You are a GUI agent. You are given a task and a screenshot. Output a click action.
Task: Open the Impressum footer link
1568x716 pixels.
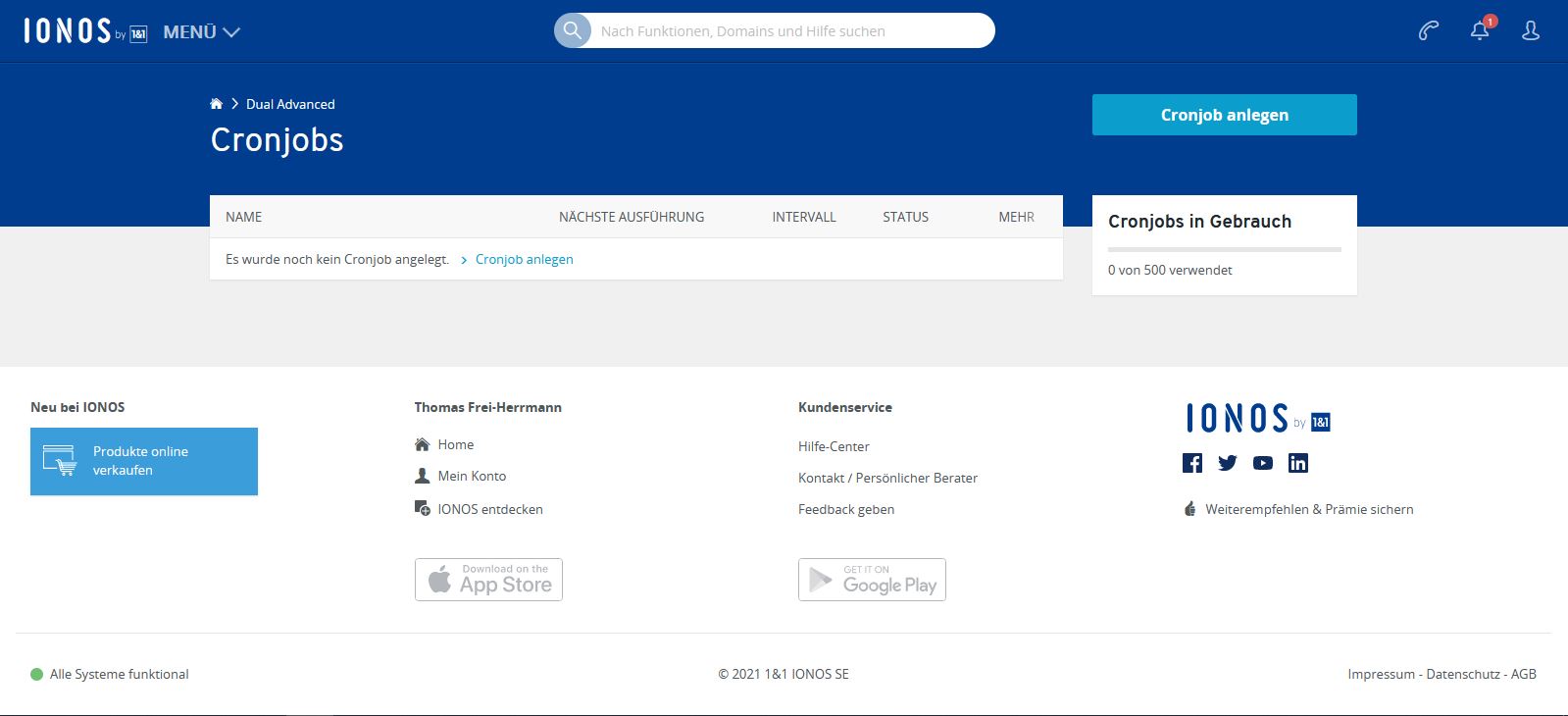[x=1381, y=674]
